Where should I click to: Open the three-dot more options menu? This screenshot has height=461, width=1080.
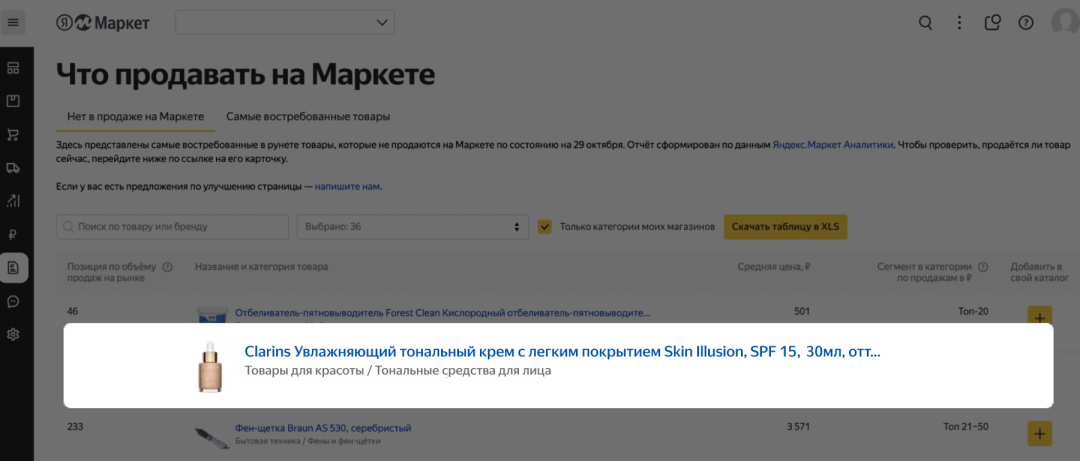click(959, 23)
